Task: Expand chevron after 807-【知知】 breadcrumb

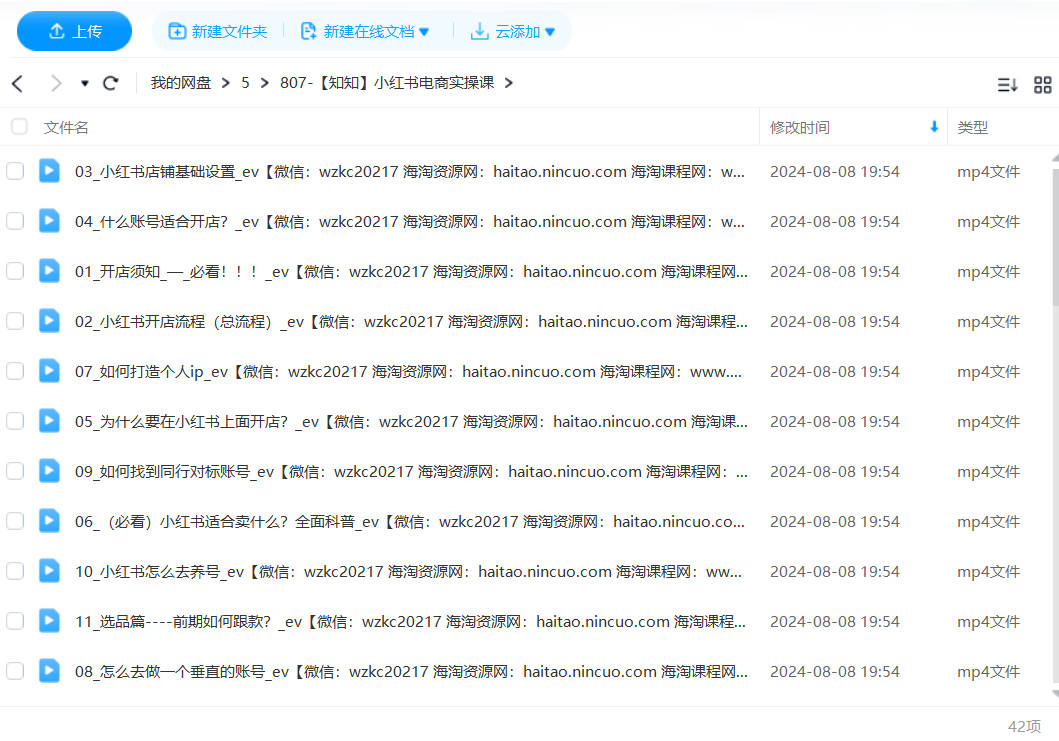Action: click(509, 83)
